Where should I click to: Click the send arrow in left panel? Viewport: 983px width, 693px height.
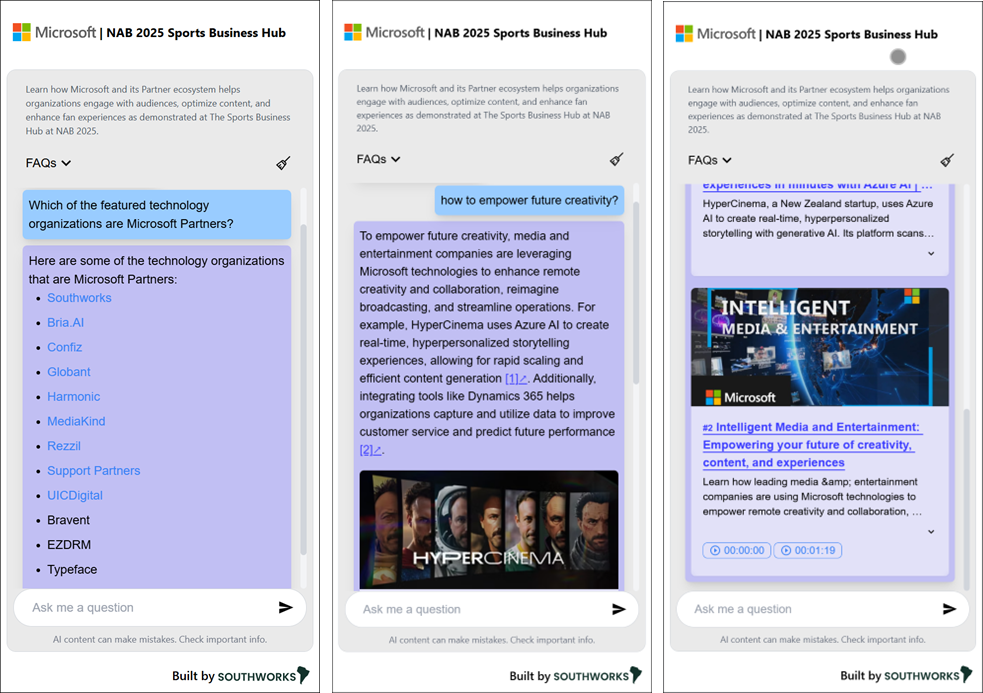point(286,607)
